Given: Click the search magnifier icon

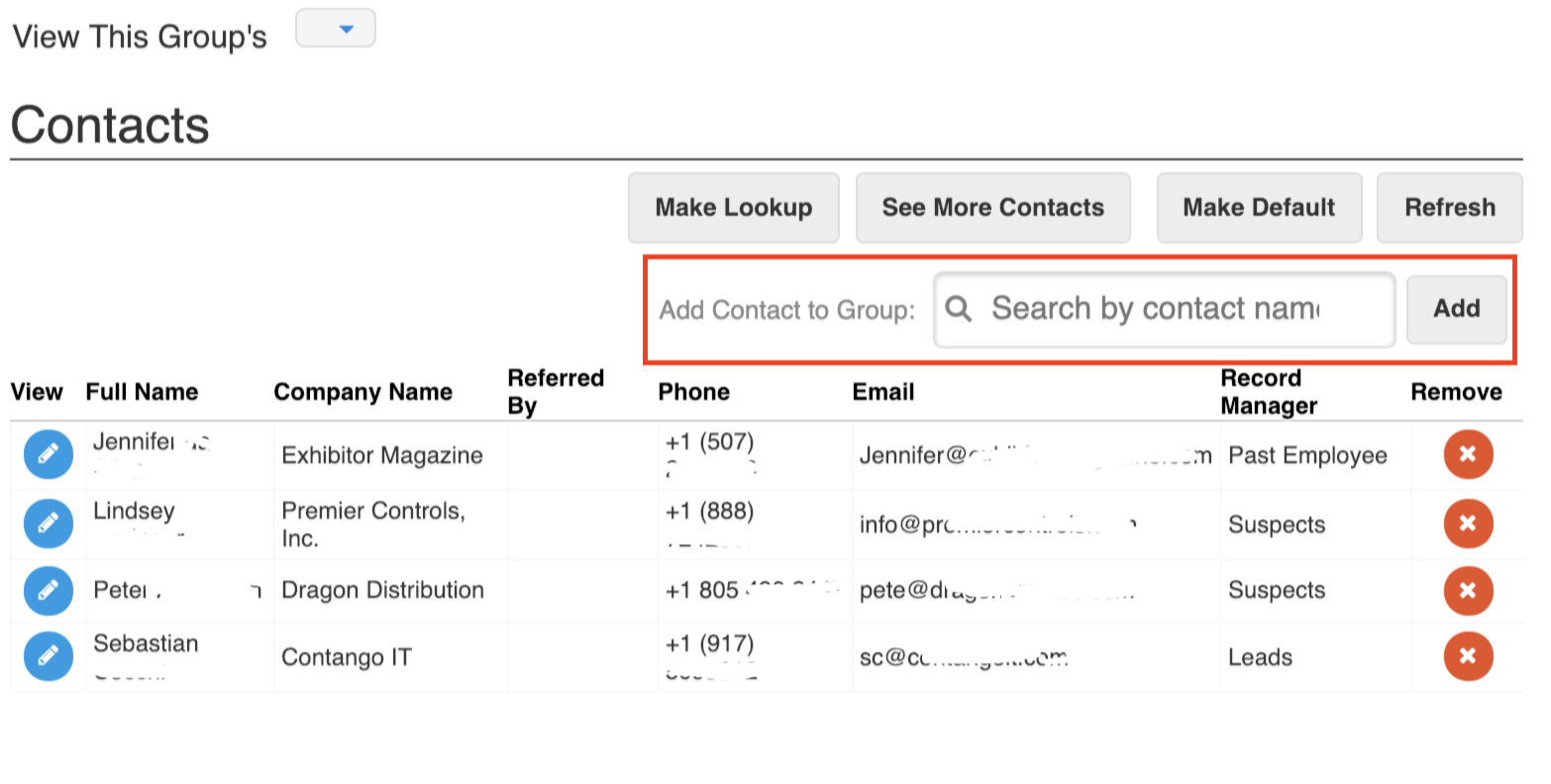Looking at the screenshot, I should 958,309.
